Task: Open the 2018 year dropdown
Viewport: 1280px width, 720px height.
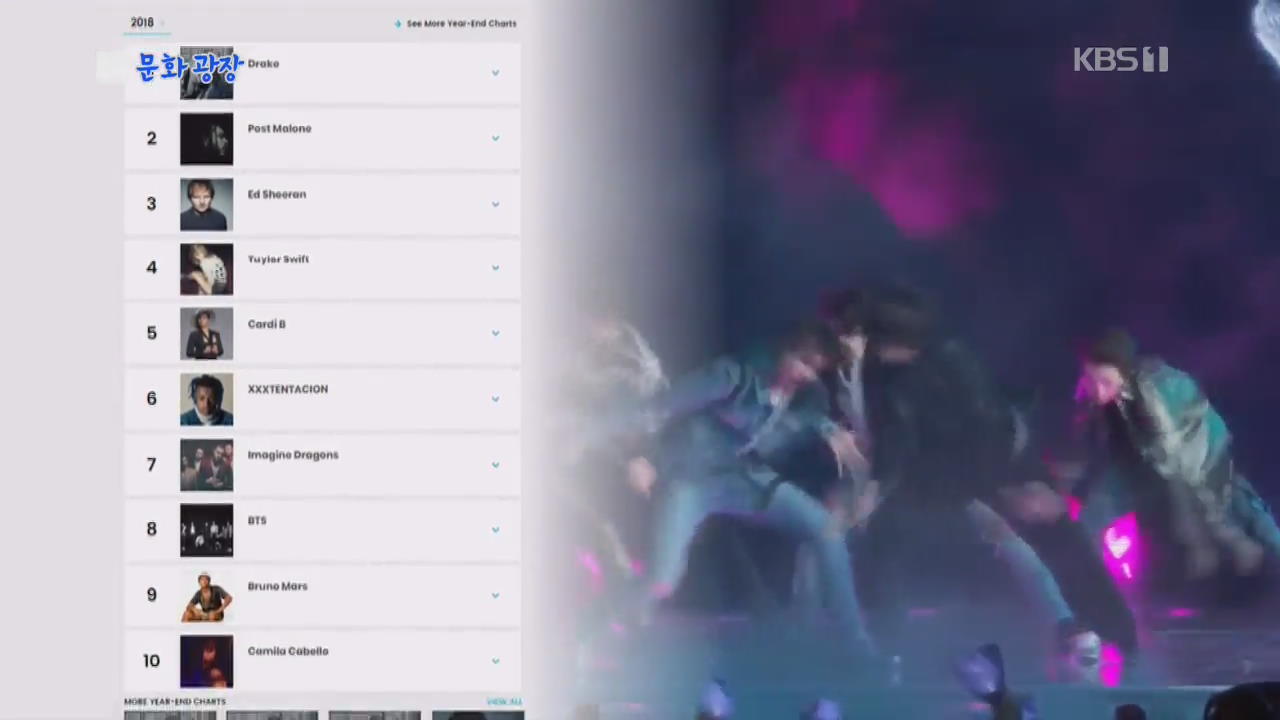Action: pos(146,22)
